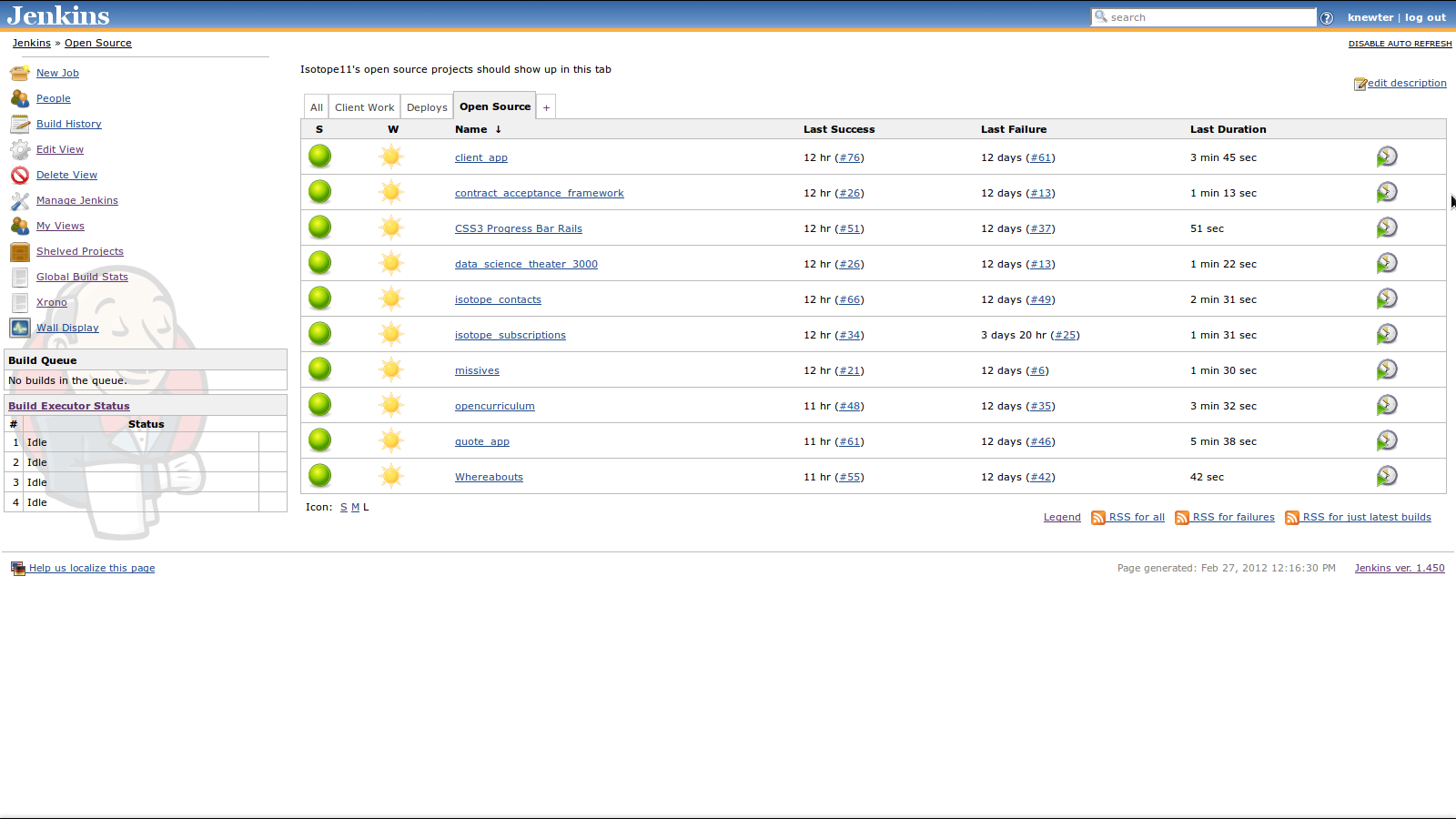This screenshot has height=819, width=1456.
Task: Sort table by Last Failure column
Action: point(1014,129)
